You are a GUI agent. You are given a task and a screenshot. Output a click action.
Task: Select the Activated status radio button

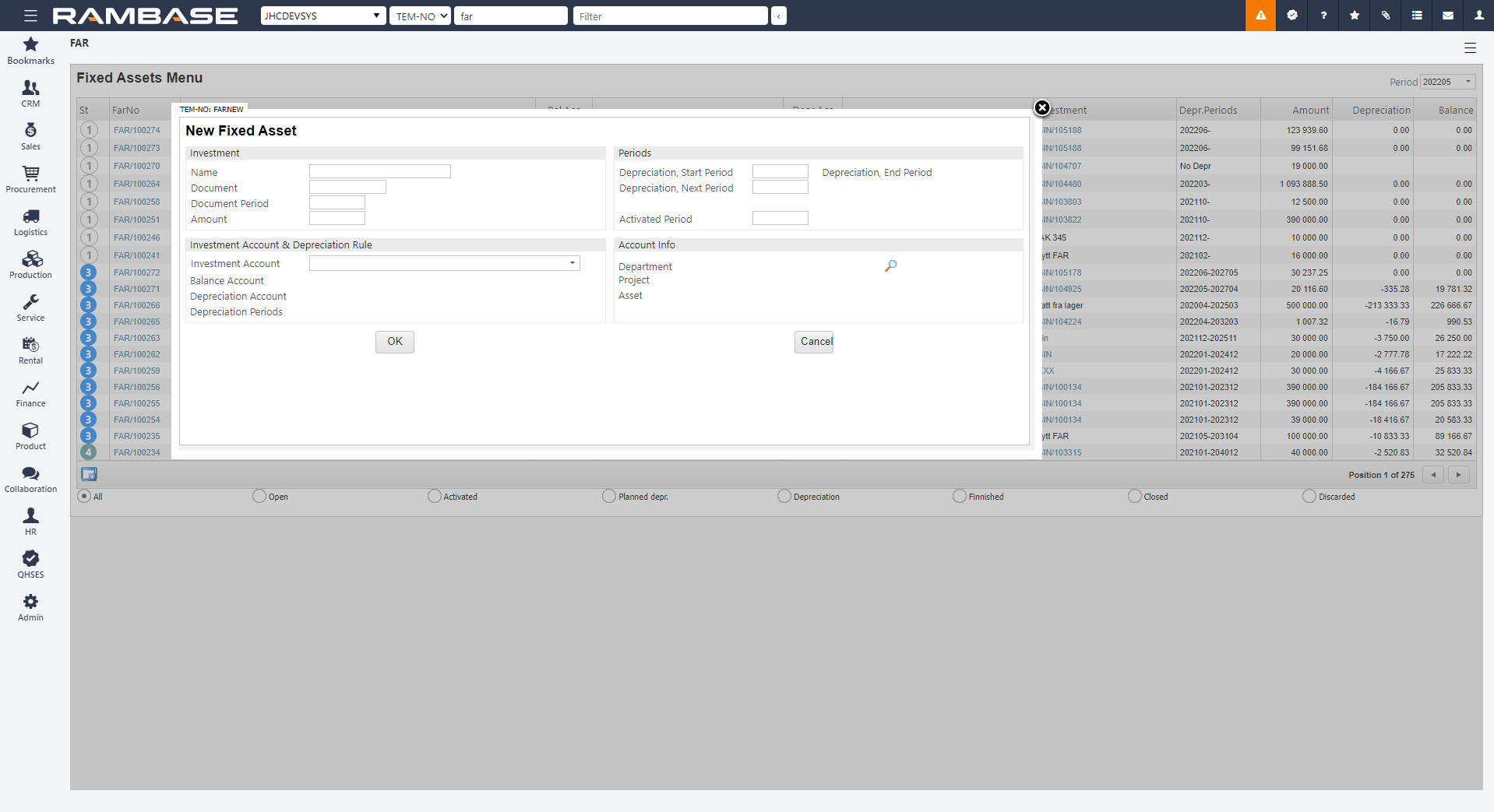coord(435,496)
